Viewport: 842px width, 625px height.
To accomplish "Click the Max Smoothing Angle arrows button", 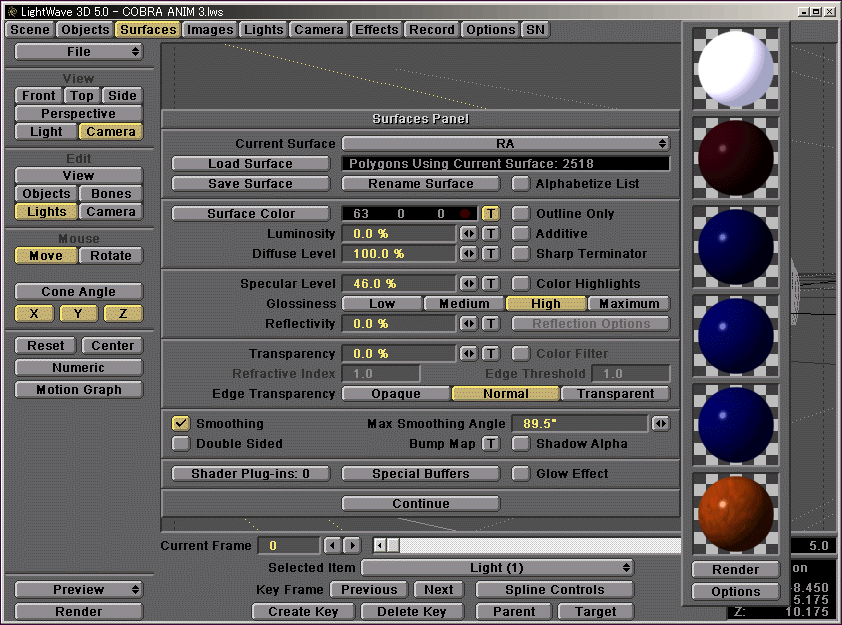I will click(660, 424).
